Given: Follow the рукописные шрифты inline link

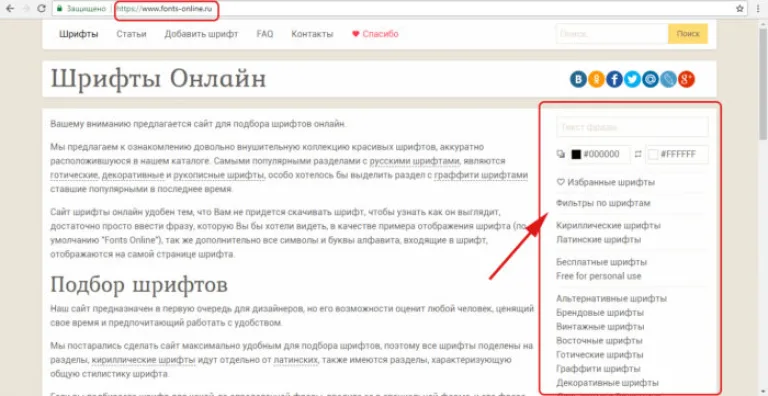Looking at the screenshot, I should pos(219,175).
